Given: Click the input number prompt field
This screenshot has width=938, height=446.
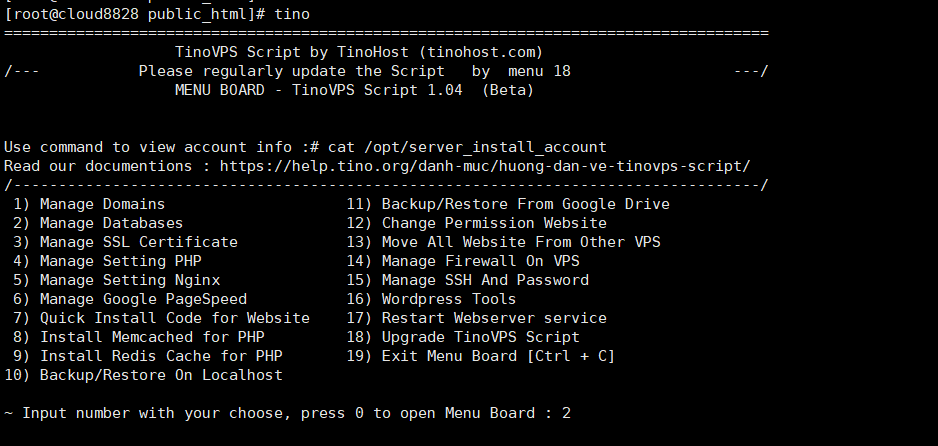Looking at the screenshot, I should point(287,414).
